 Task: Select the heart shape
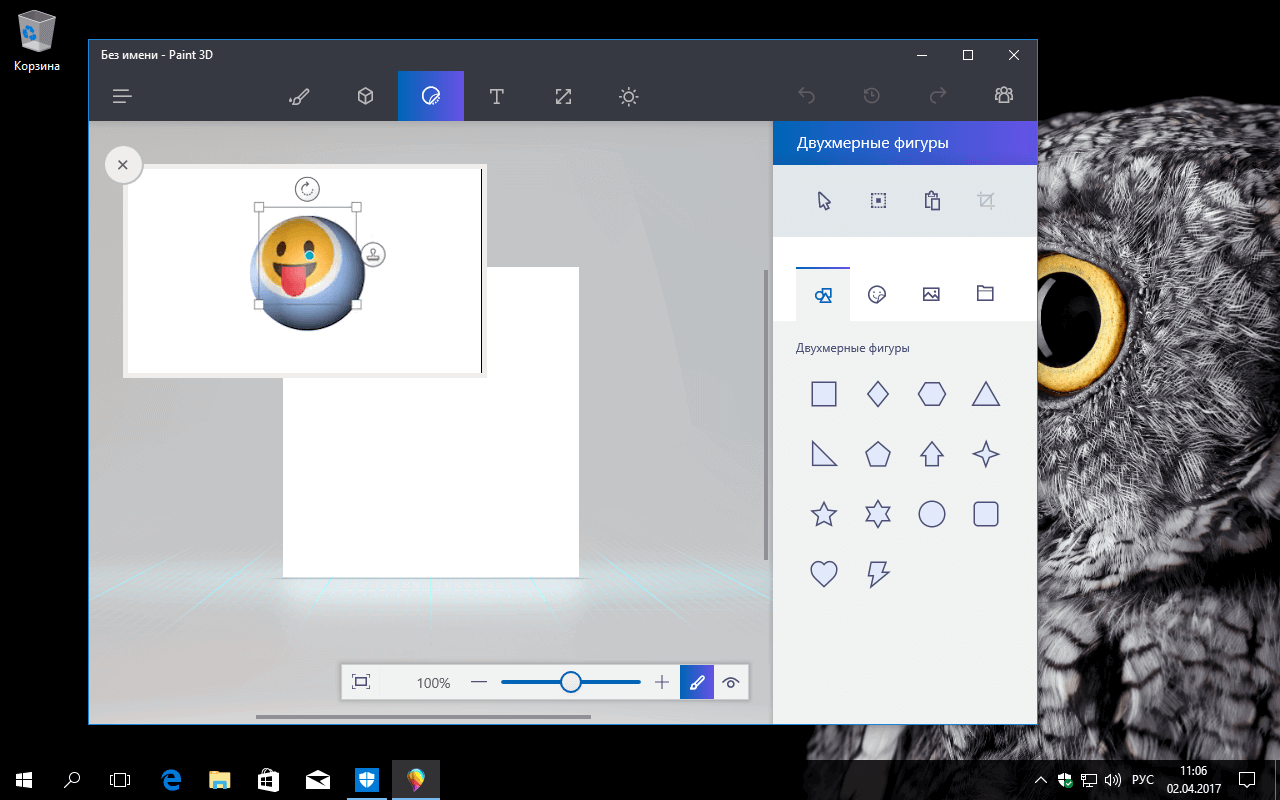pos(823,573)
